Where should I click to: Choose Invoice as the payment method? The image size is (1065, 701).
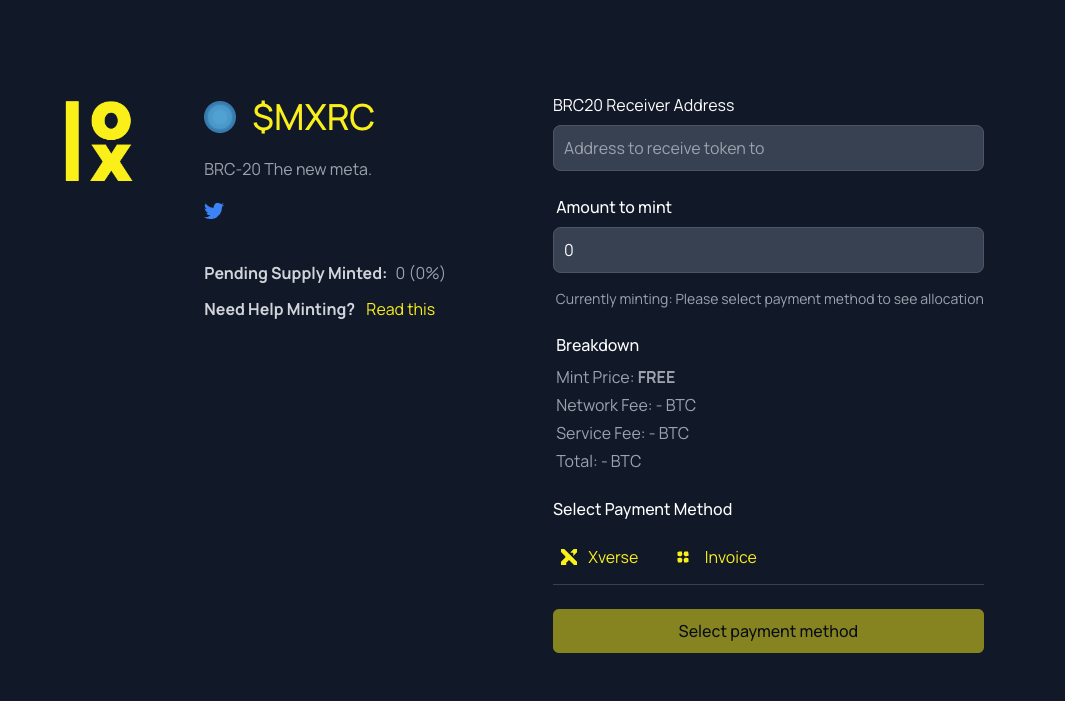point(716,557)
